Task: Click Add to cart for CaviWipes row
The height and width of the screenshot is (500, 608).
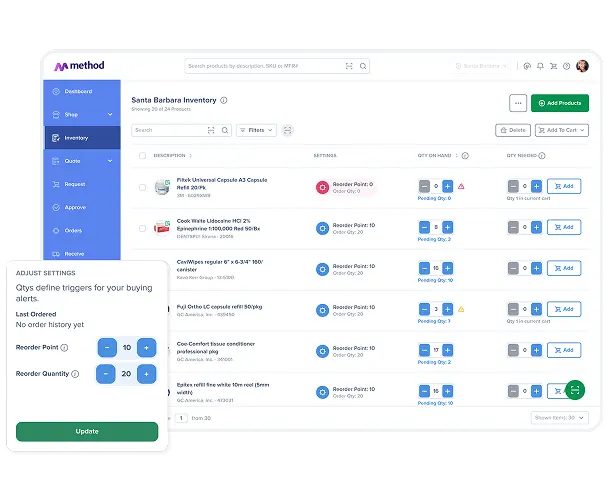Action: pos(564,268)
